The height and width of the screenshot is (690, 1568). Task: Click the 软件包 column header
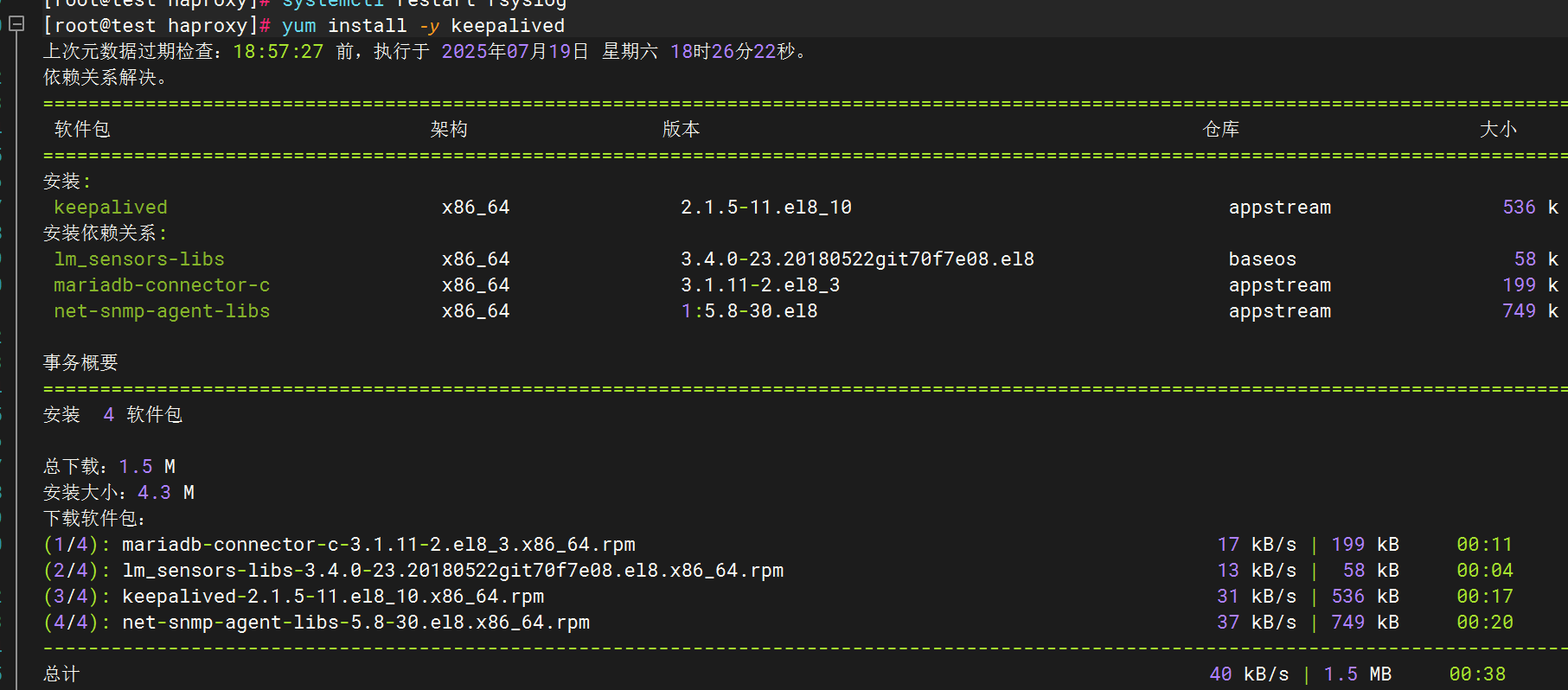click(82, 130)
